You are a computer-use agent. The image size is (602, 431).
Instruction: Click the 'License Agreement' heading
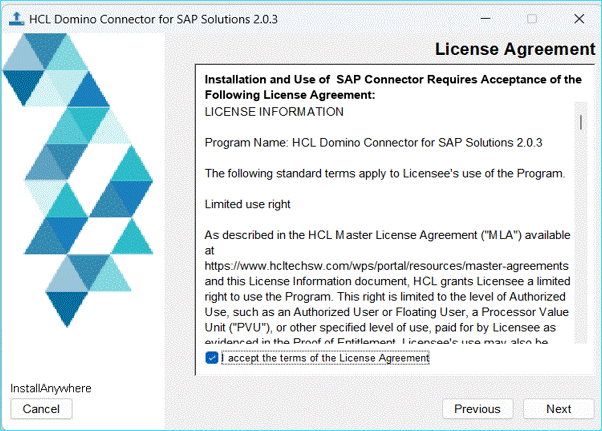click(515, 49)
